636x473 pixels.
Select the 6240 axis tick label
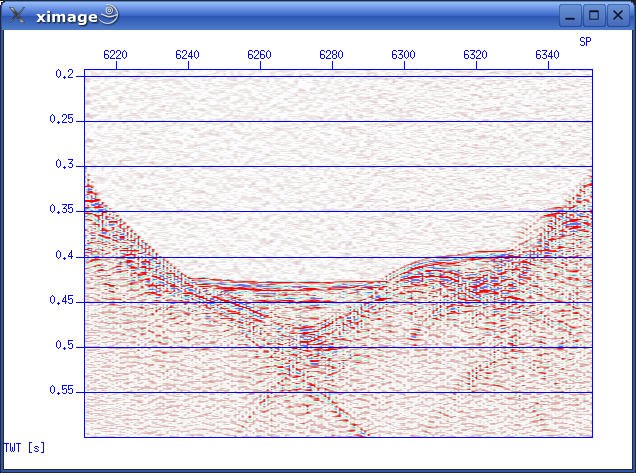[187, 55]
